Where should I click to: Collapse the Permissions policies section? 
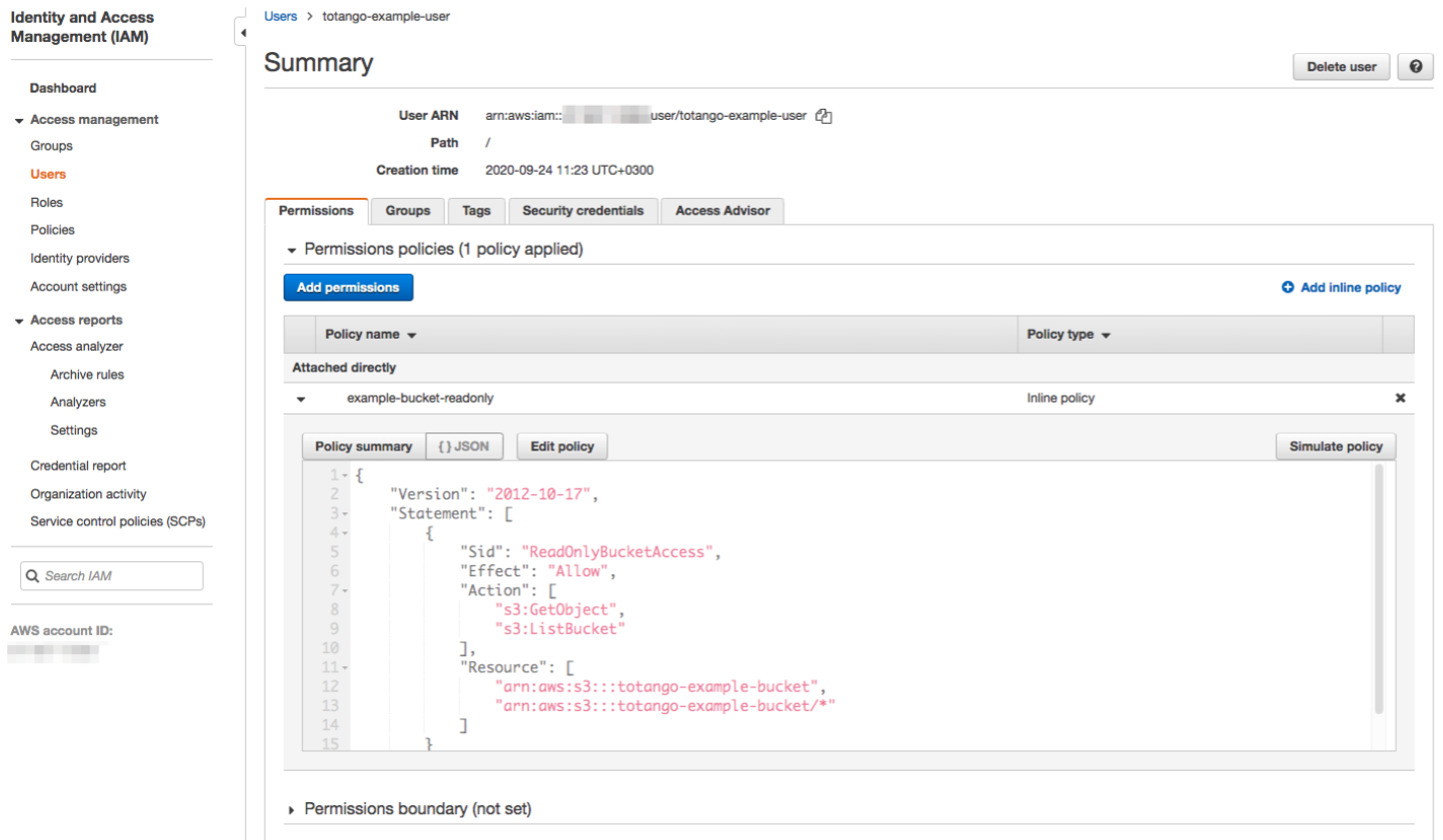click(x=292, y=250)
